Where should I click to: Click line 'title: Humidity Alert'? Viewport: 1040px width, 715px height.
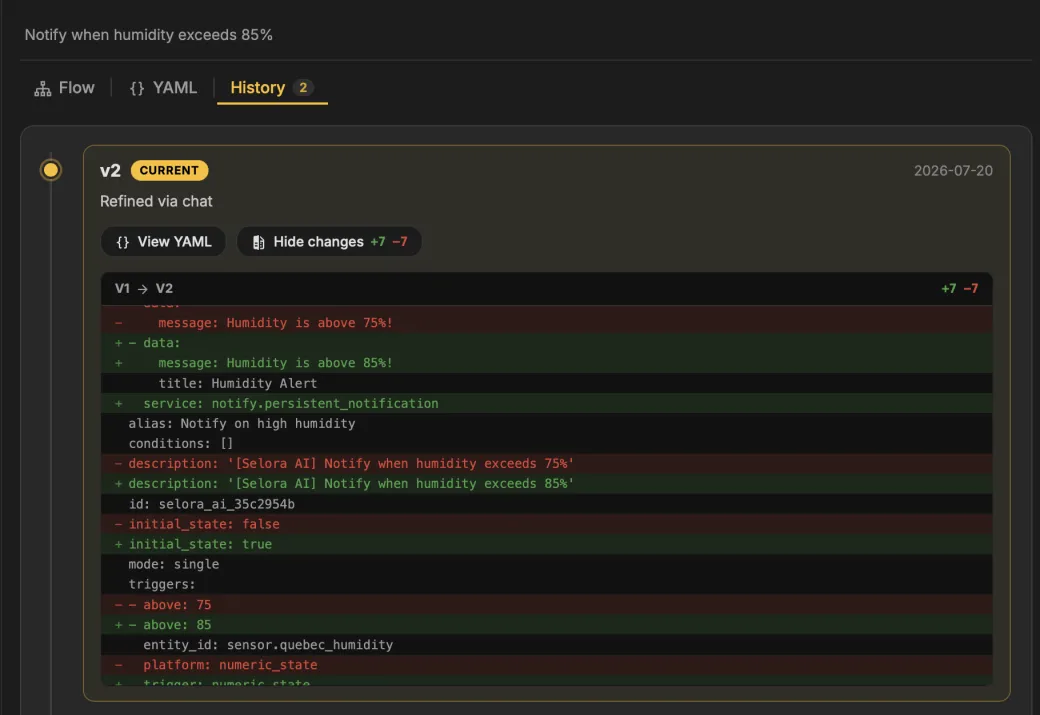point(547,383)
